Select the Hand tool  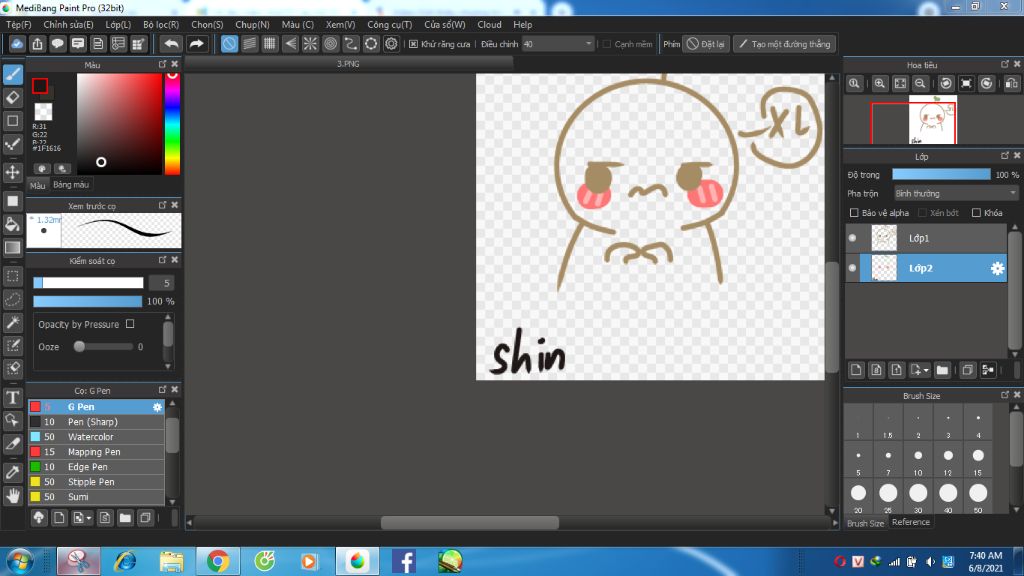[x=13, y=496]
